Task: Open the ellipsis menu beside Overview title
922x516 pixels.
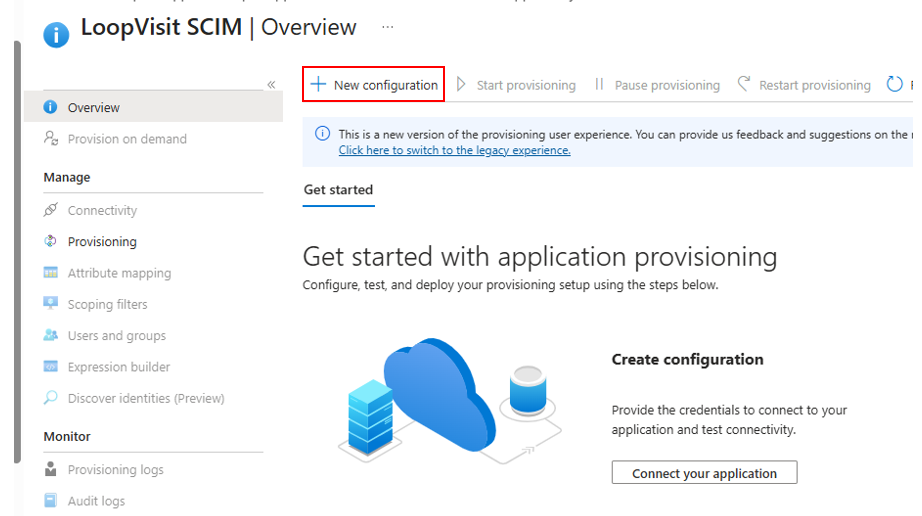Action: pos(387,27)
